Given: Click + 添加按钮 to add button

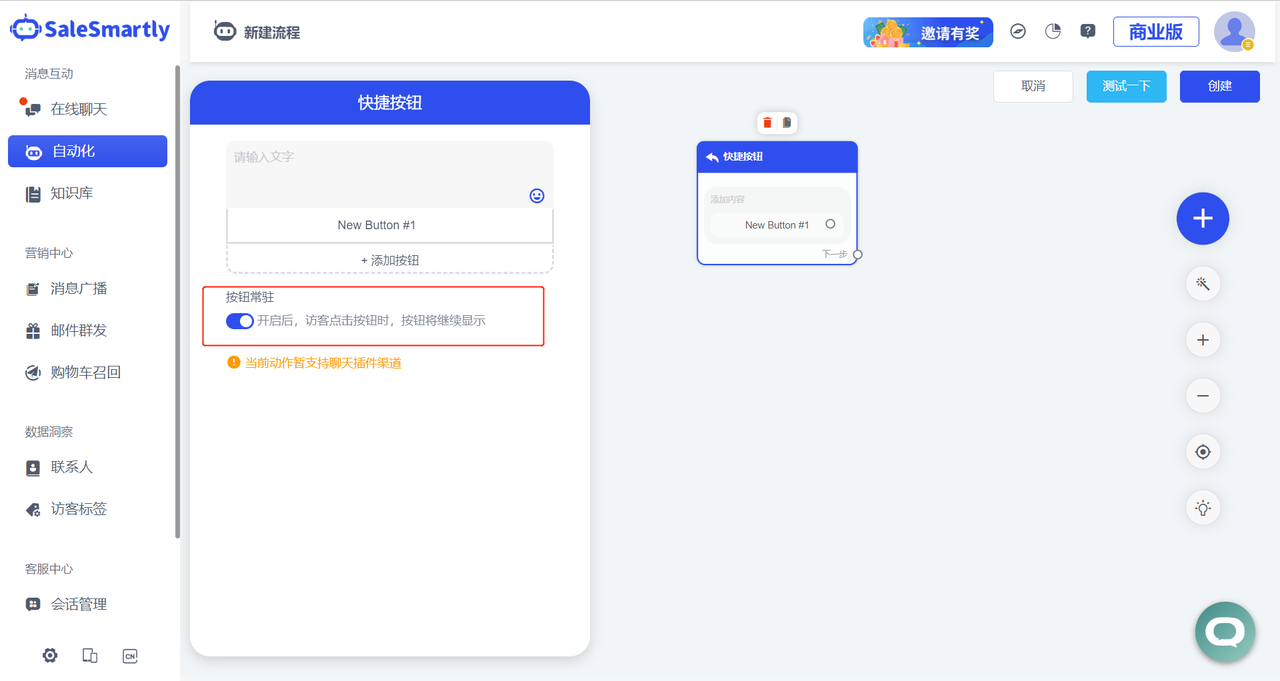Looking at the screenshot, I should coord(390,260).
